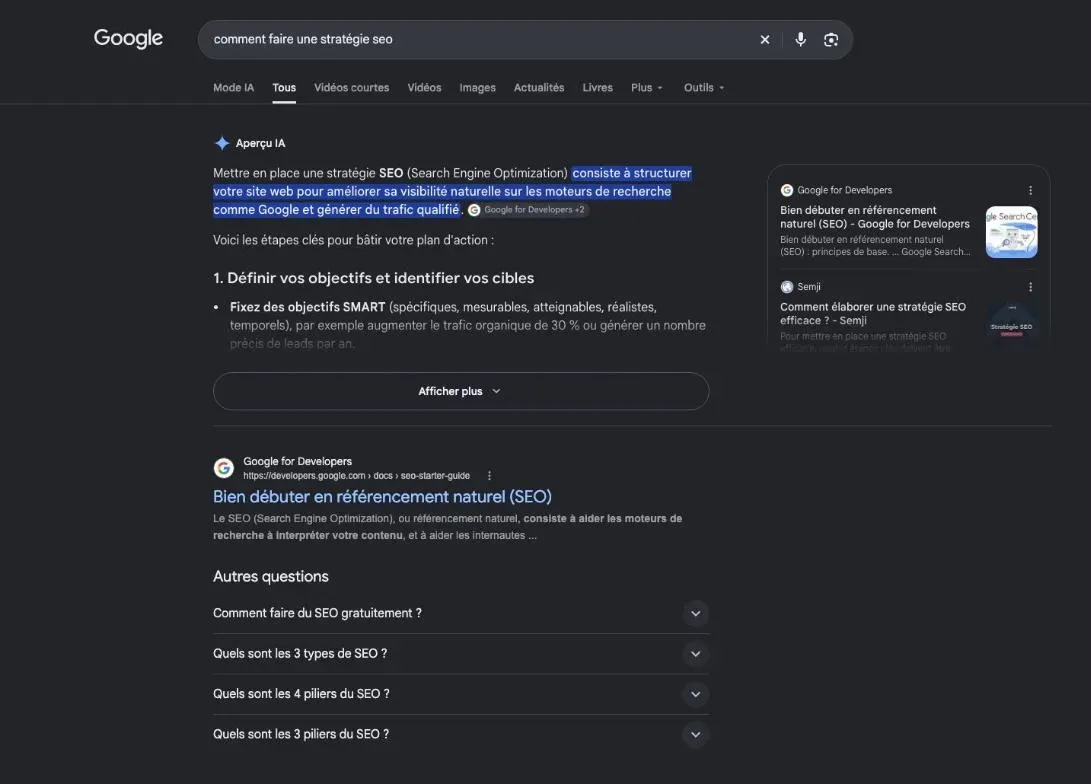Open the Livres tab
Screen dimensions: 1091x784
598,88
